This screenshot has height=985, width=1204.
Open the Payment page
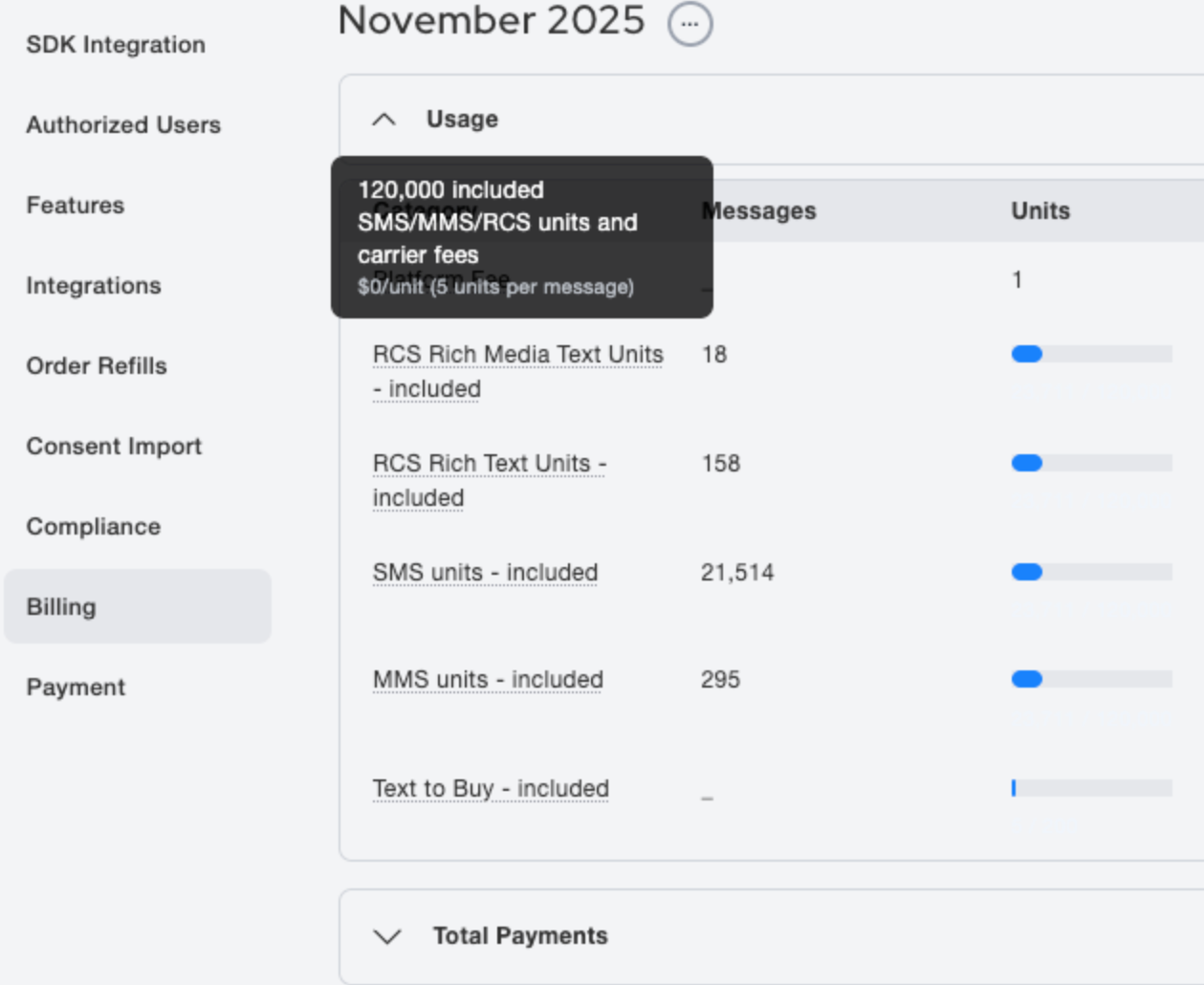click(76, 688)
